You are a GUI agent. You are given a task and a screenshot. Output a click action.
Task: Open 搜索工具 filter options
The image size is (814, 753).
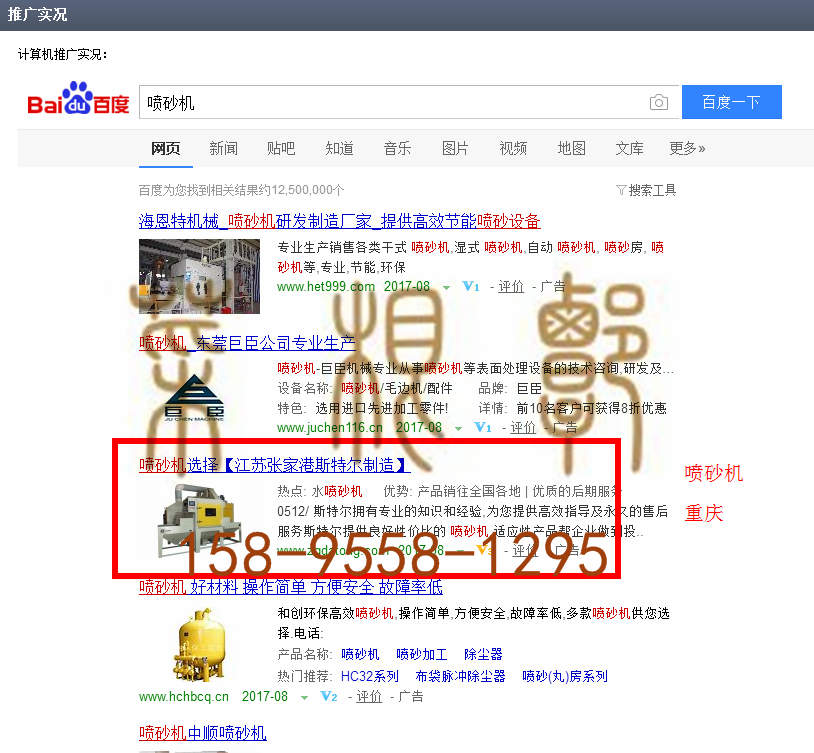(646, 191)
